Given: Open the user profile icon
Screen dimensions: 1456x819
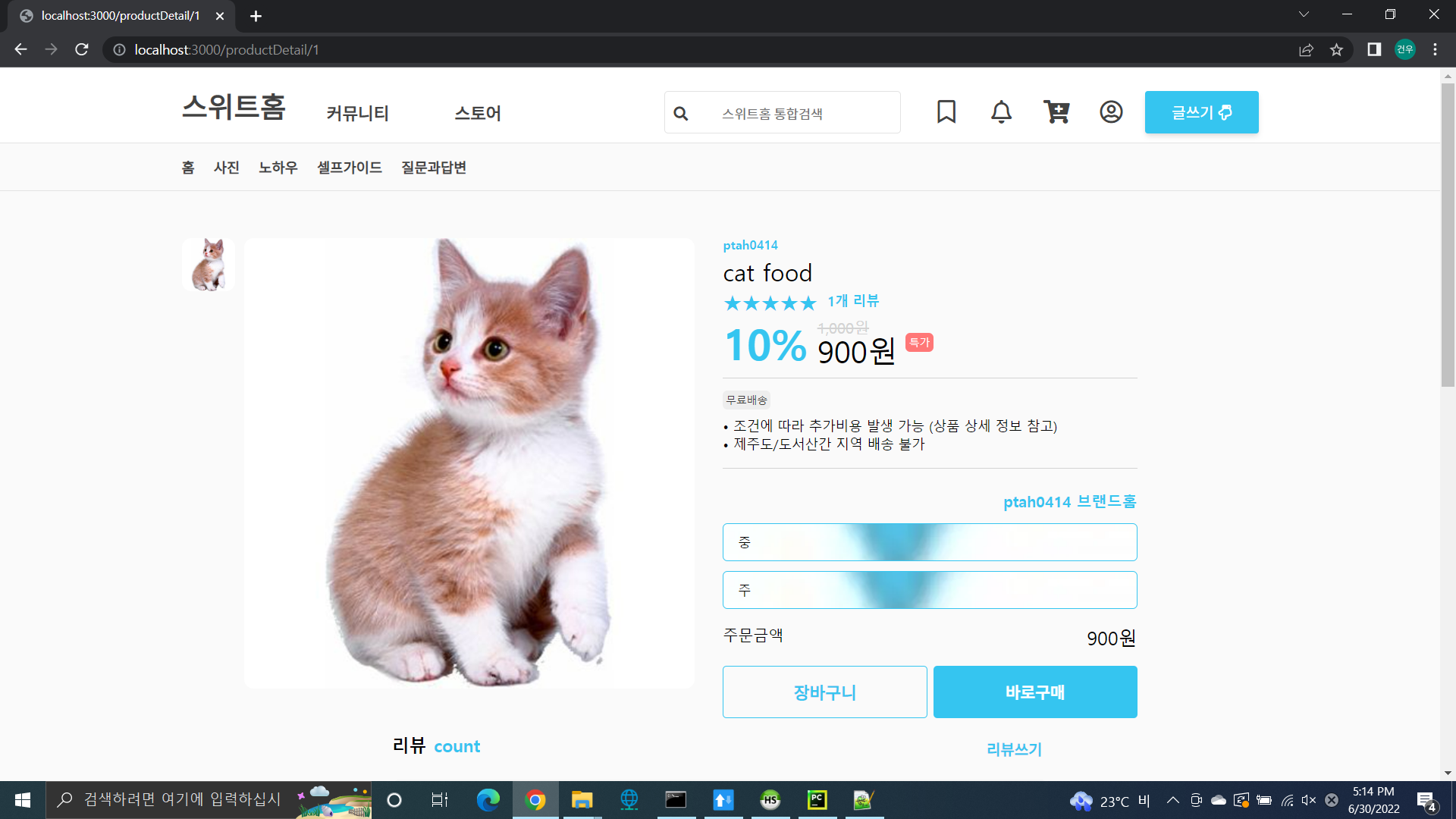Looking at the screenshot, I should pos(1110,111).
